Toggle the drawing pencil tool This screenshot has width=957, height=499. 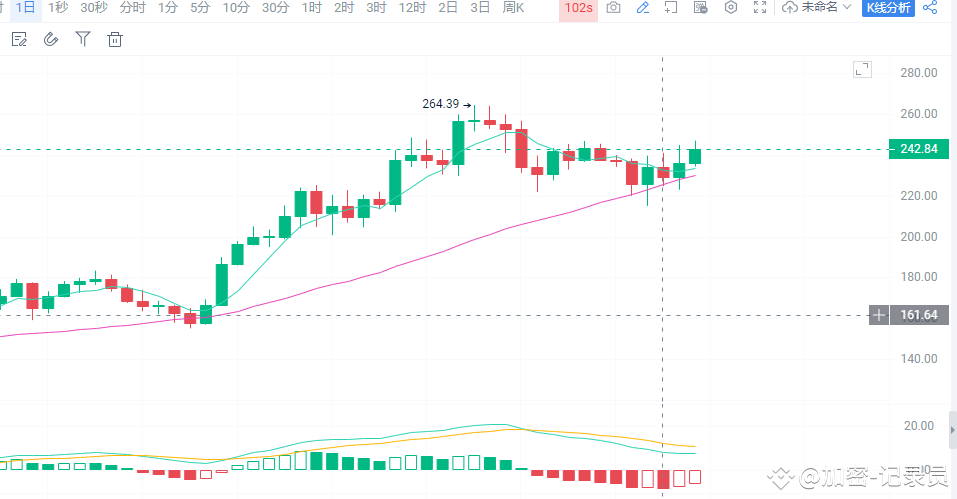[x=642, y=8]
